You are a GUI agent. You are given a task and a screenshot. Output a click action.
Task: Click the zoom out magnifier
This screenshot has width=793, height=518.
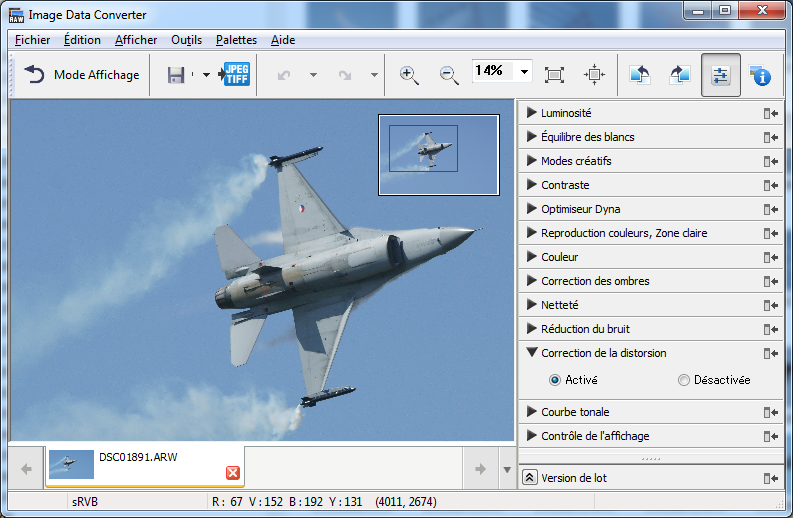(449, 75)
